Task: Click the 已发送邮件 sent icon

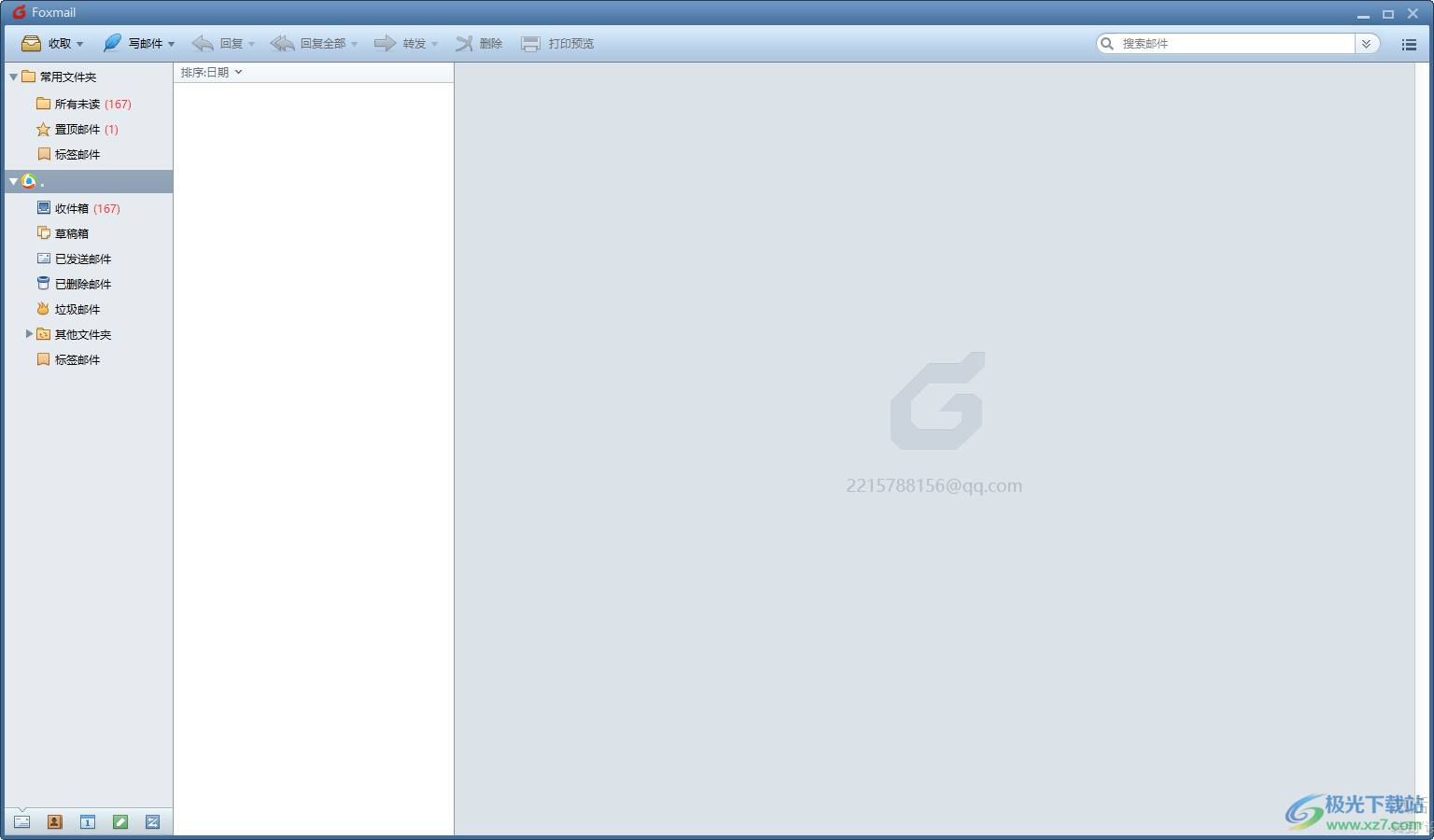Action: tap(44, 258)
